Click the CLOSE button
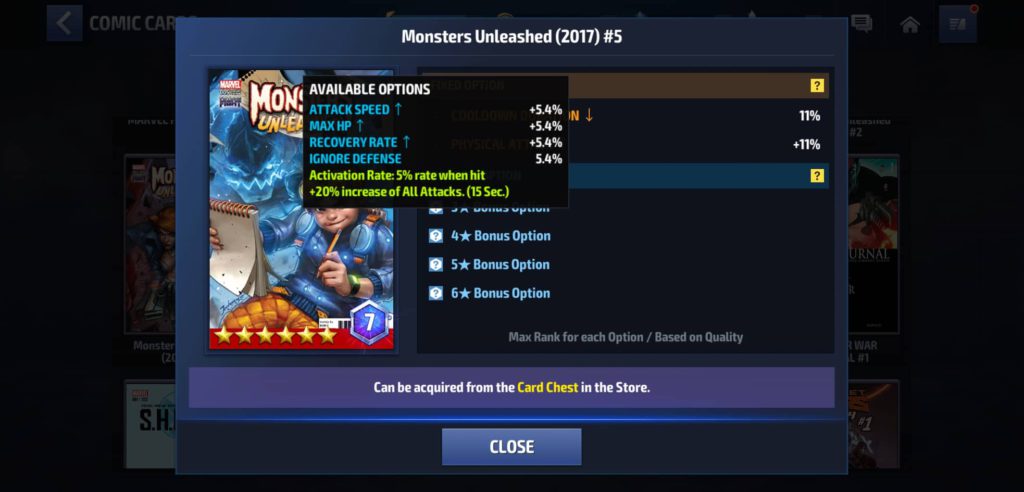This screenshot has height=492, width=1024. coord(511,447)
